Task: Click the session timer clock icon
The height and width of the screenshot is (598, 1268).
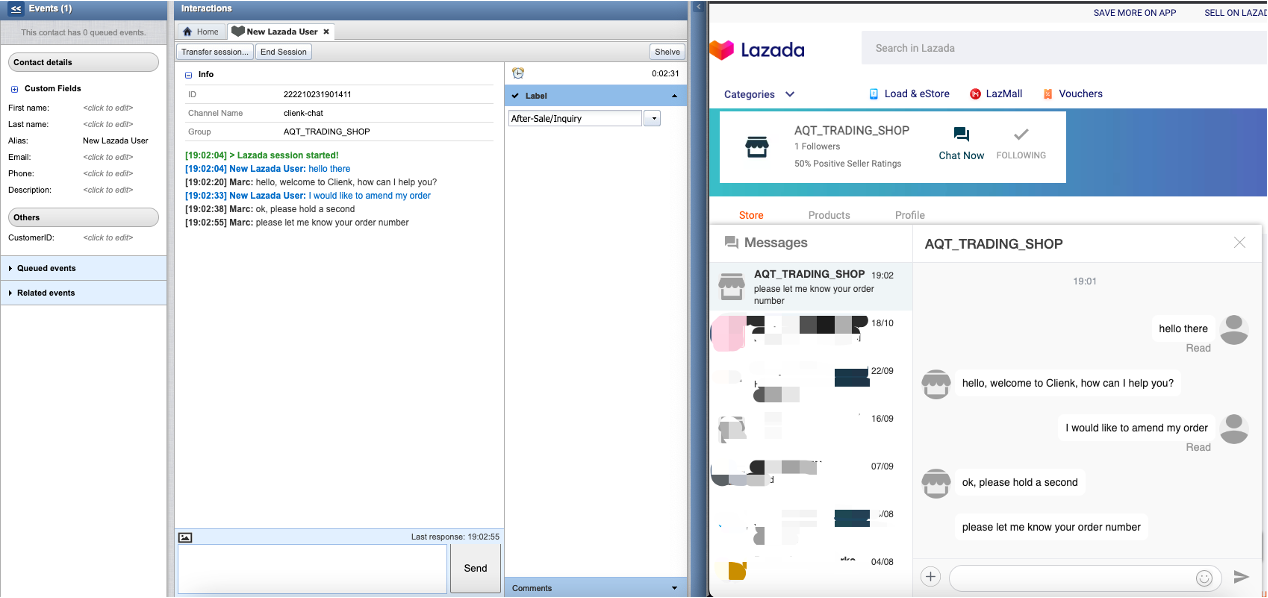Action: (x=518, y=73)
